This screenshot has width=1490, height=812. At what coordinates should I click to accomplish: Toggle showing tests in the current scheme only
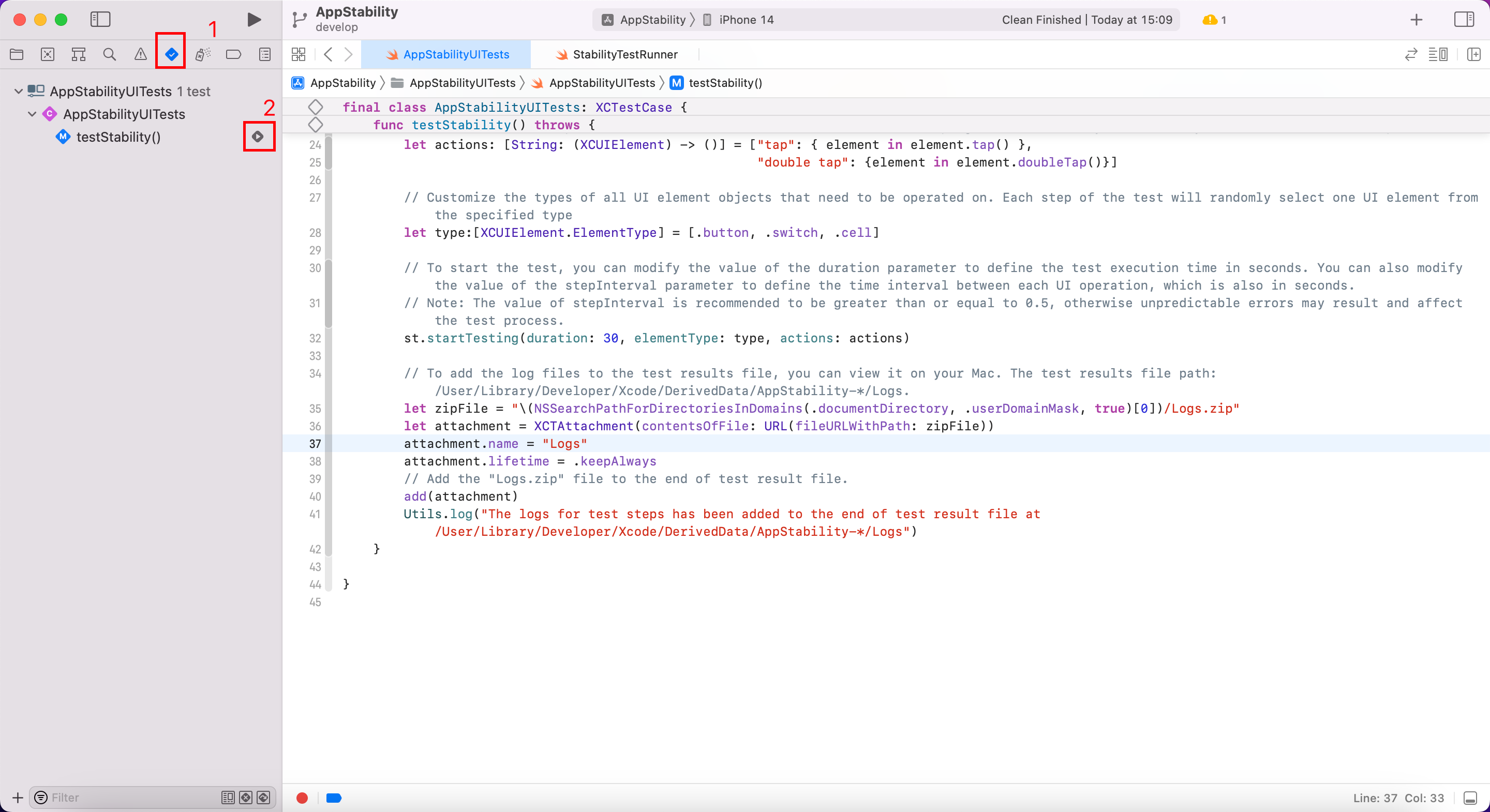pos(228,798)
